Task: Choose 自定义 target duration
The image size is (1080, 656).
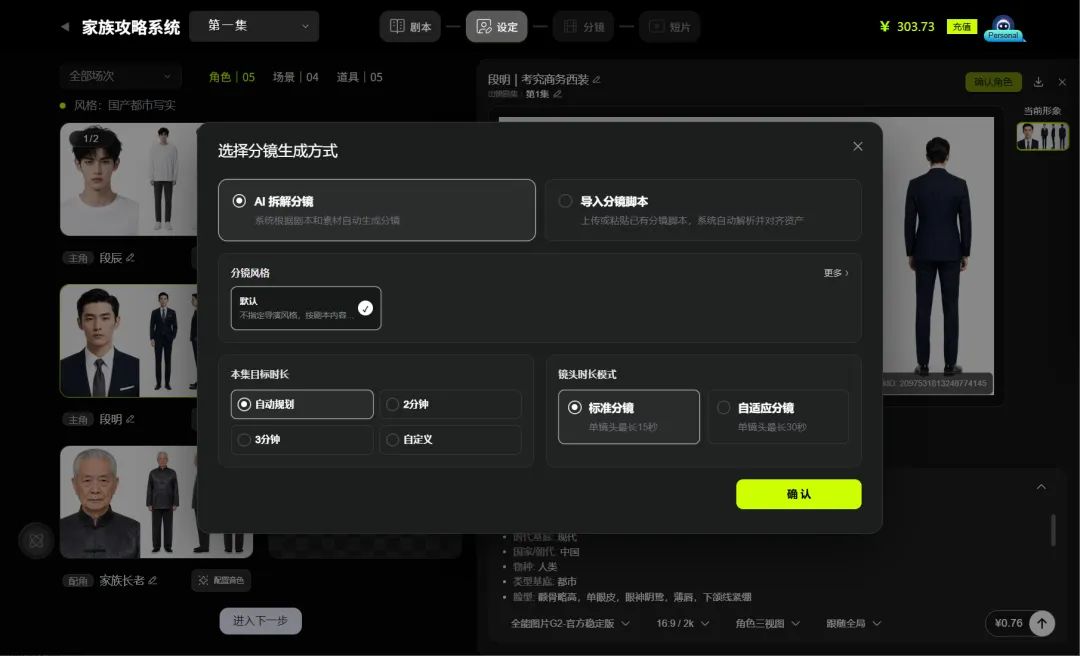Action: [x=450, y=440]
